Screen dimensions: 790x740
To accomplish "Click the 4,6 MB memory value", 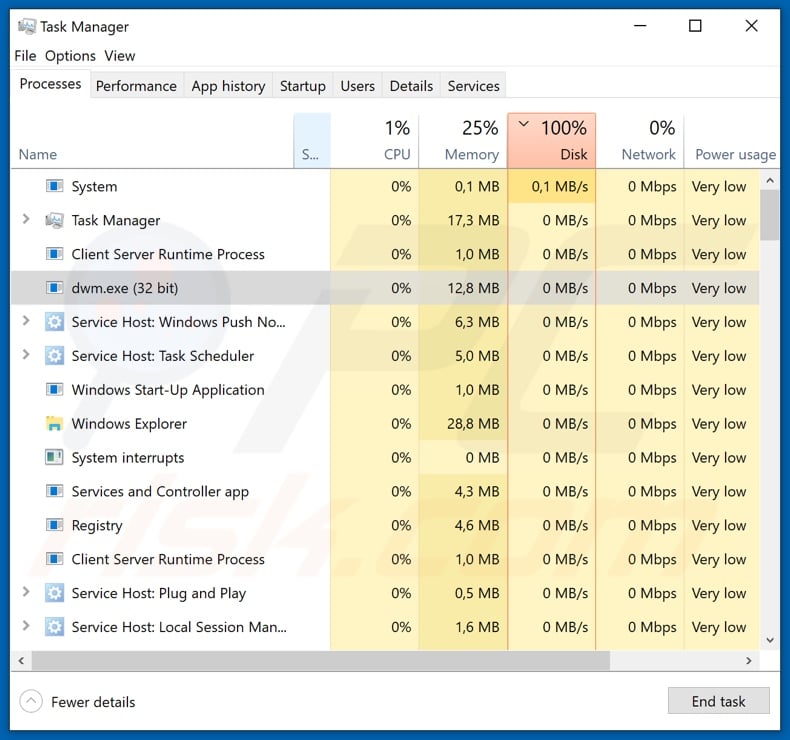I will (477, 525).
